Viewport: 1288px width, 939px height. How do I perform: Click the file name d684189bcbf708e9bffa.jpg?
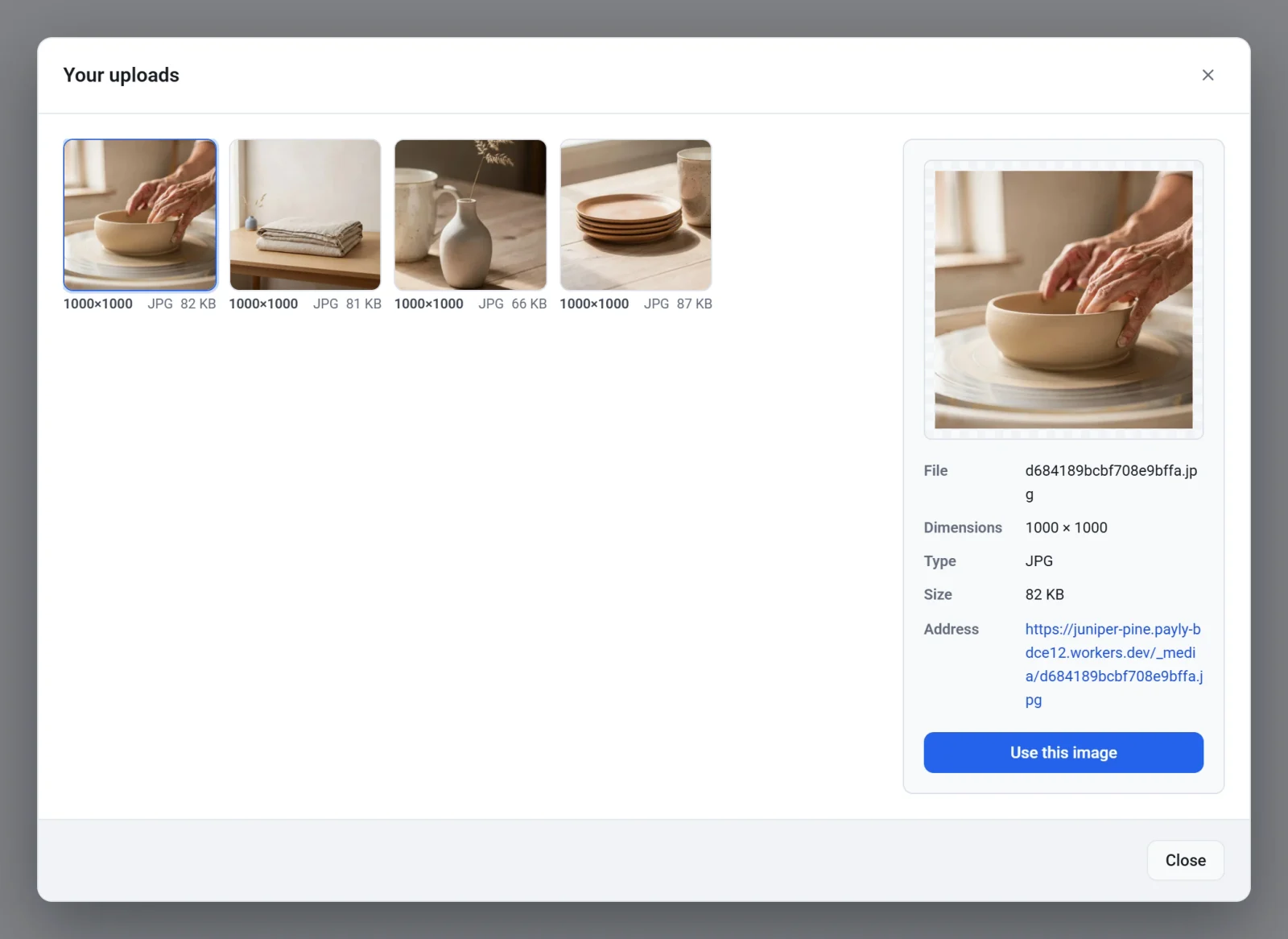pyautogui.click(x=1111, y=482)
